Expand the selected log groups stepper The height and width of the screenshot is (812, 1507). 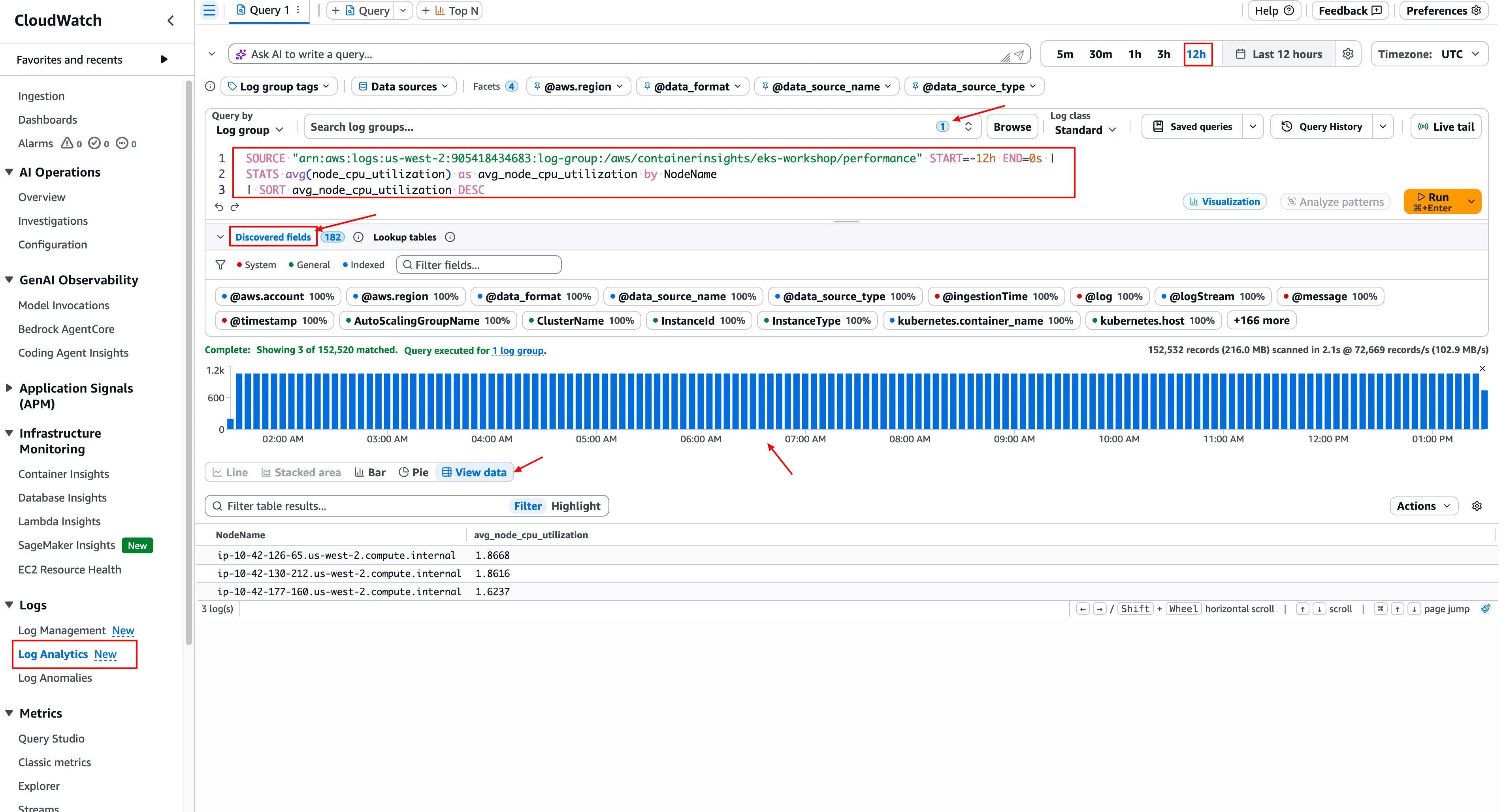coord(968,127)
